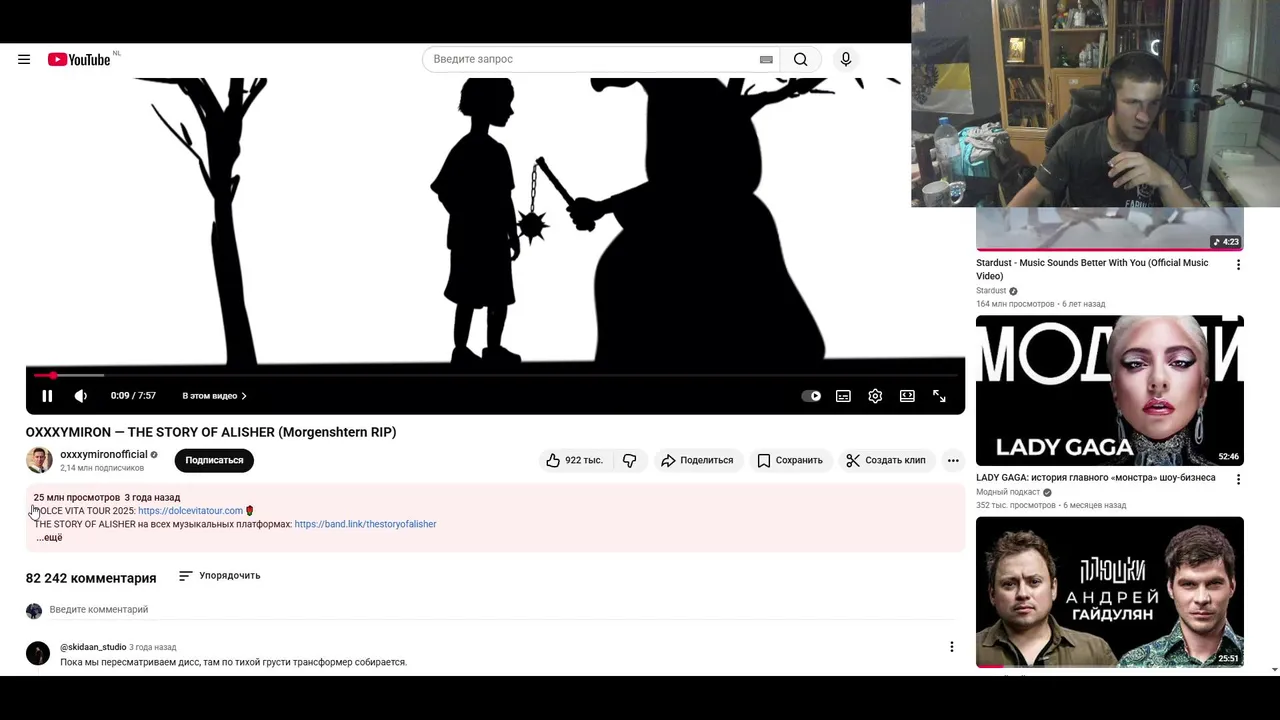Turn on subtitles in the player

click(843, 396)
